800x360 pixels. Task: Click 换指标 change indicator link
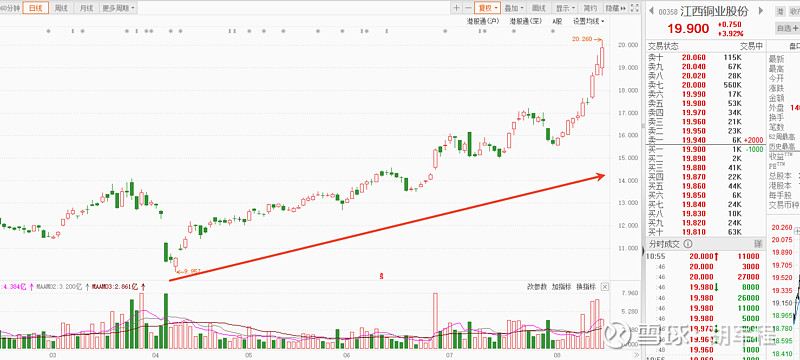click(586, 287)
